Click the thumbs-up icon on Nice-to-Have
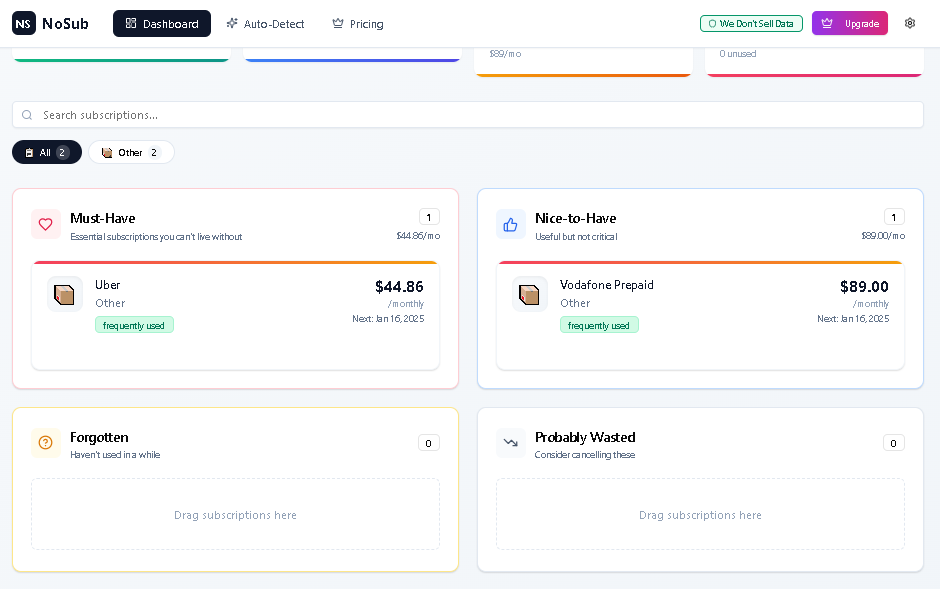The height and width of the screenshot is (589, 940). (511, 224)
